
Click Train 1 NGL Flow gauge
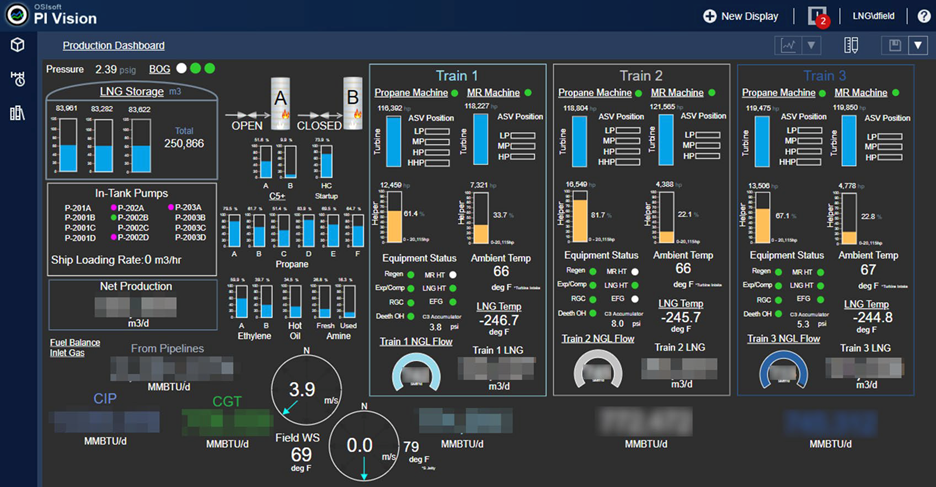click(x=416, y=371)
